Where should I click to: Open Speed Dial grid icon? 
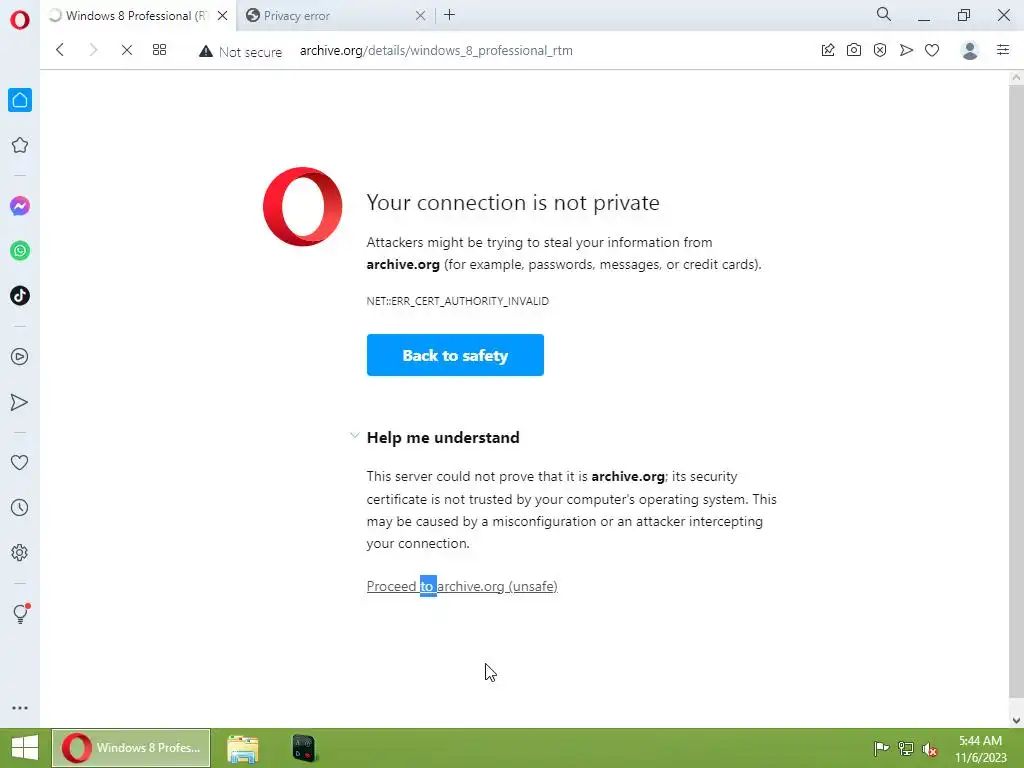point(159,50)
